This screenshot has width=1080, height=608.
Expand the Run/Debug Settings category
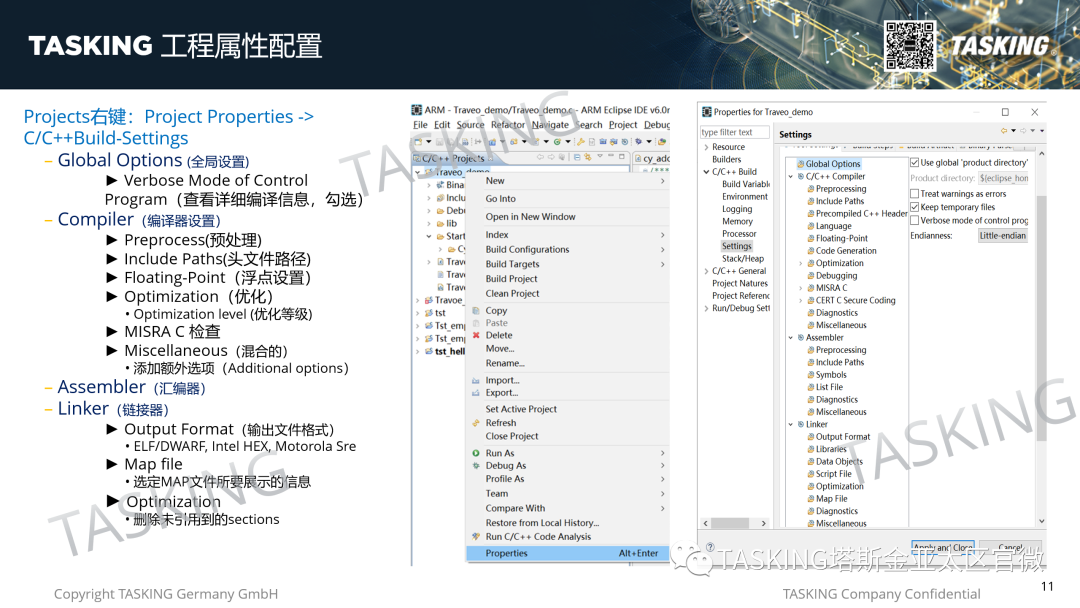point(706,308)
